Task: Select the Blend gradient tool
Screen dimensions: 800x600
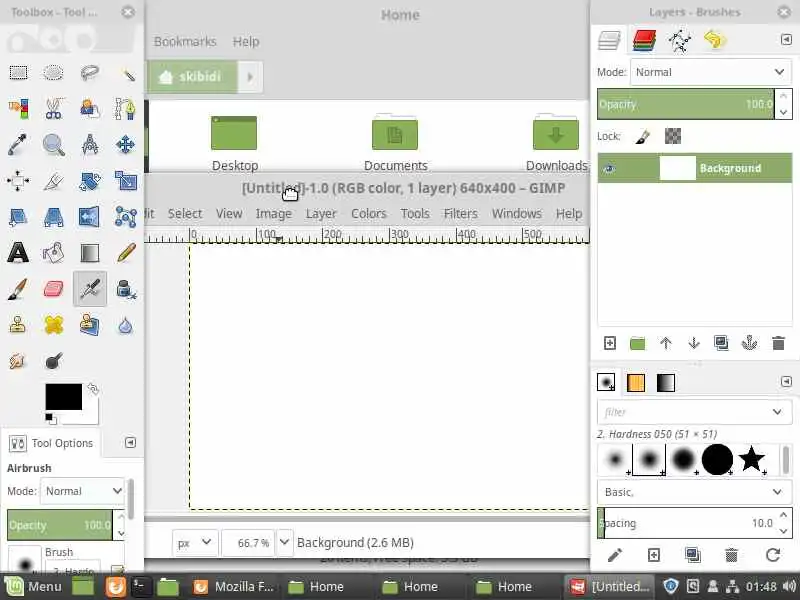Action: 90,253
